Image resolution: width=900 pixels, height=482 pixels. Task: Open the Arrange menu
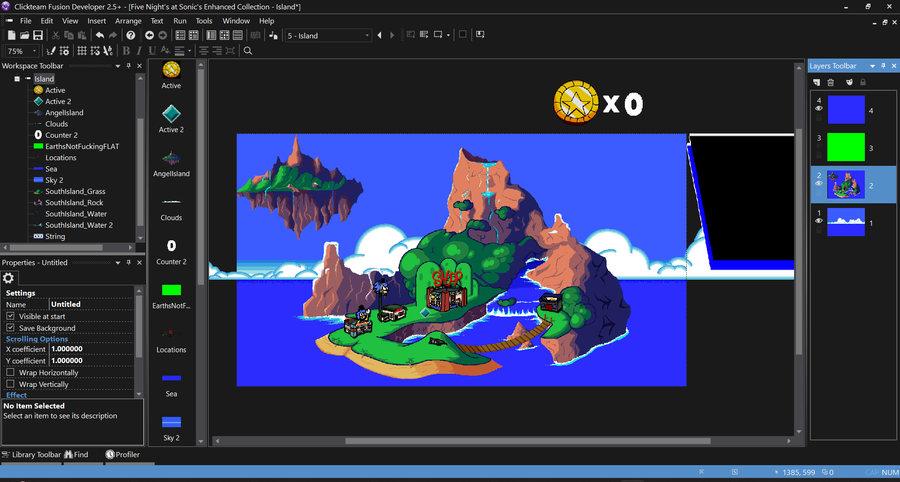(x=128, y=21)
